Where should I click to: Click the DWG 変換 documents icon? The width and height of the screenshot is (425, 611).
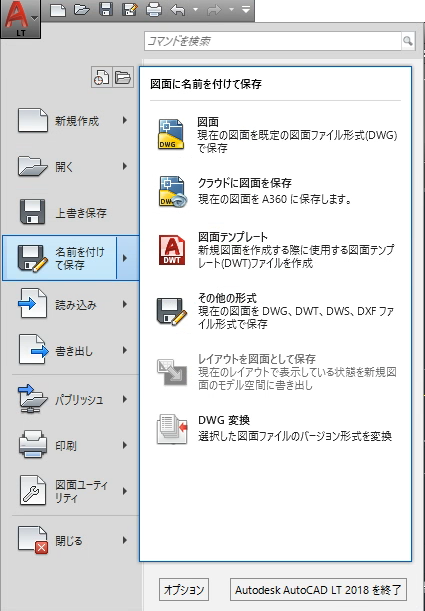pos(172,429)
